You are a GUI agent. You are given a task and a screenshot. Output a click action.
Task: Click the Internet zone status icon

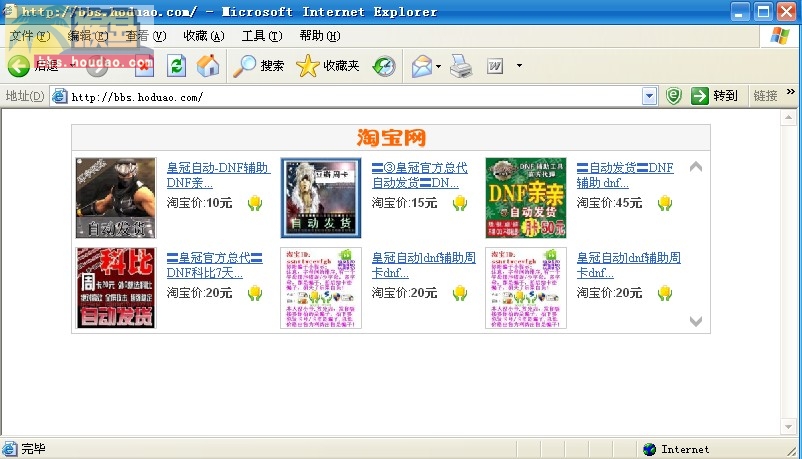pos(650,449)
